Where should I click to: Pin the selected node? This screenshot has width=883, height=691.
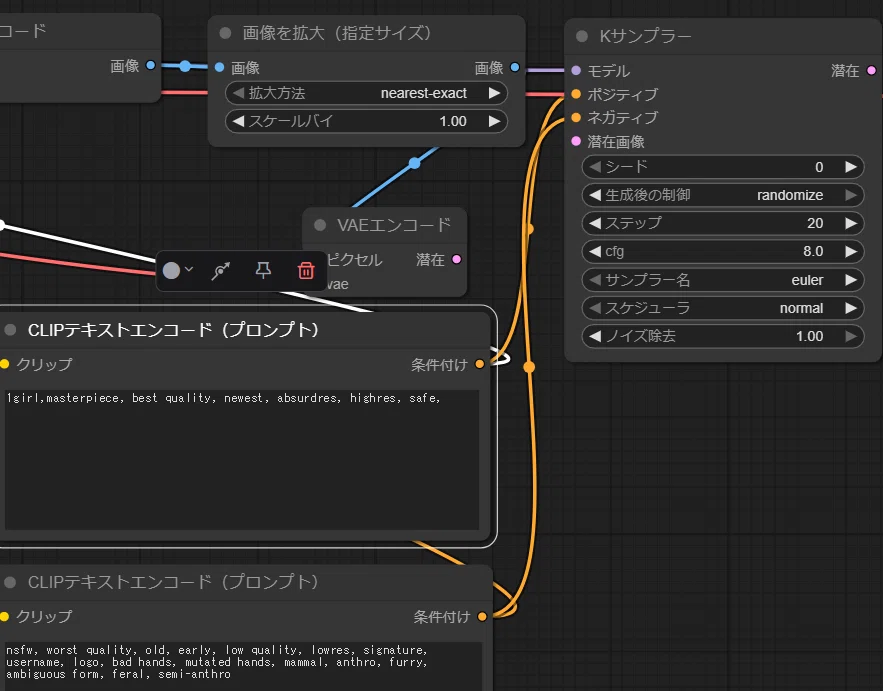[263, 271]
